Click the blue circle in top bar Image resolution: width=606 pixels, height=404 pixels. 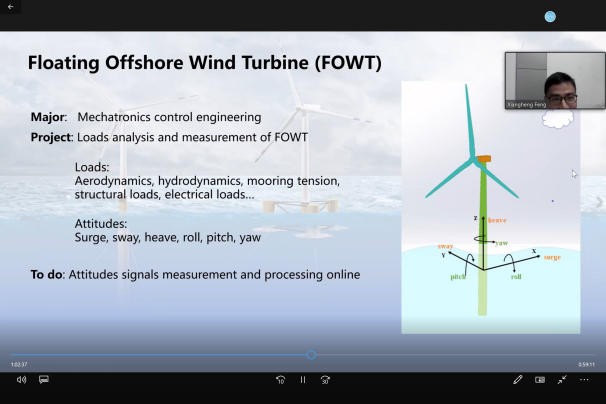(550, 17)
